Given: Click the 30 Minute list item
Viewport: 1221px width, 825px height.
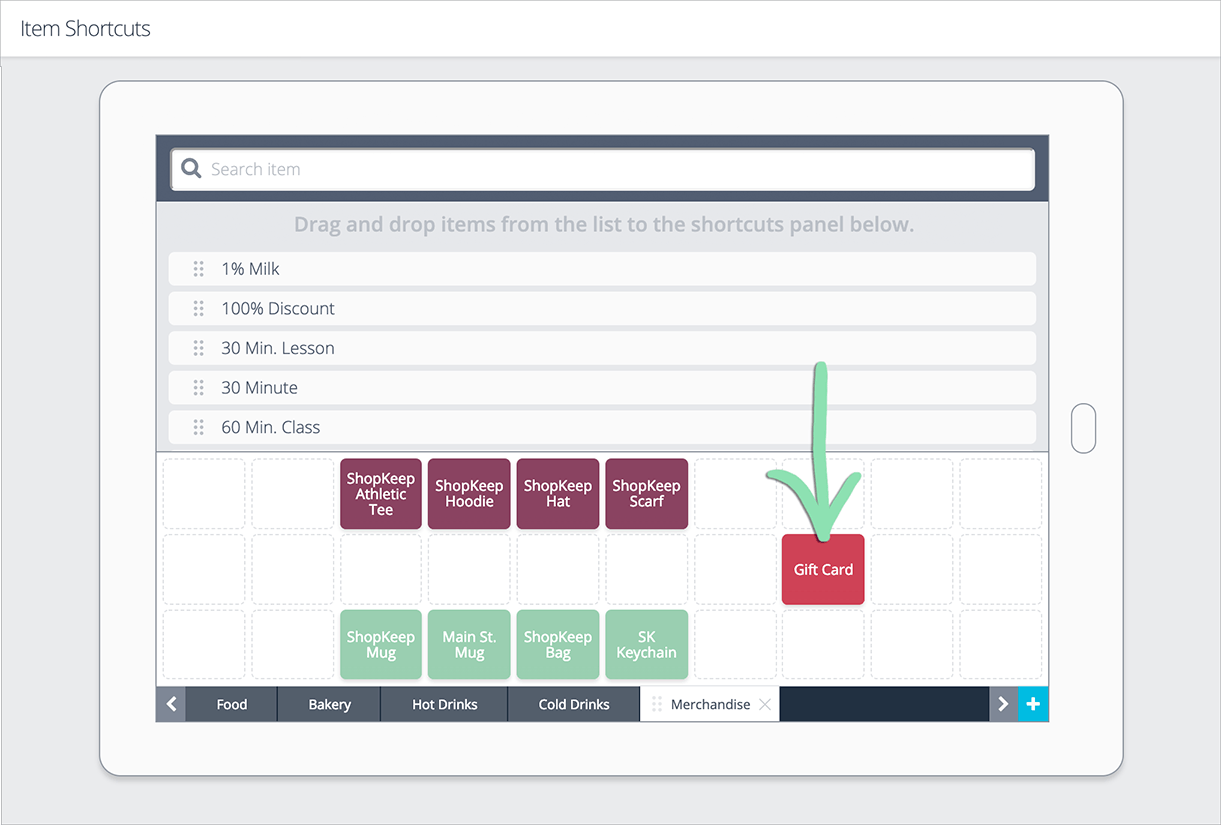Looking at the screenshot, I should coord(602,387).
